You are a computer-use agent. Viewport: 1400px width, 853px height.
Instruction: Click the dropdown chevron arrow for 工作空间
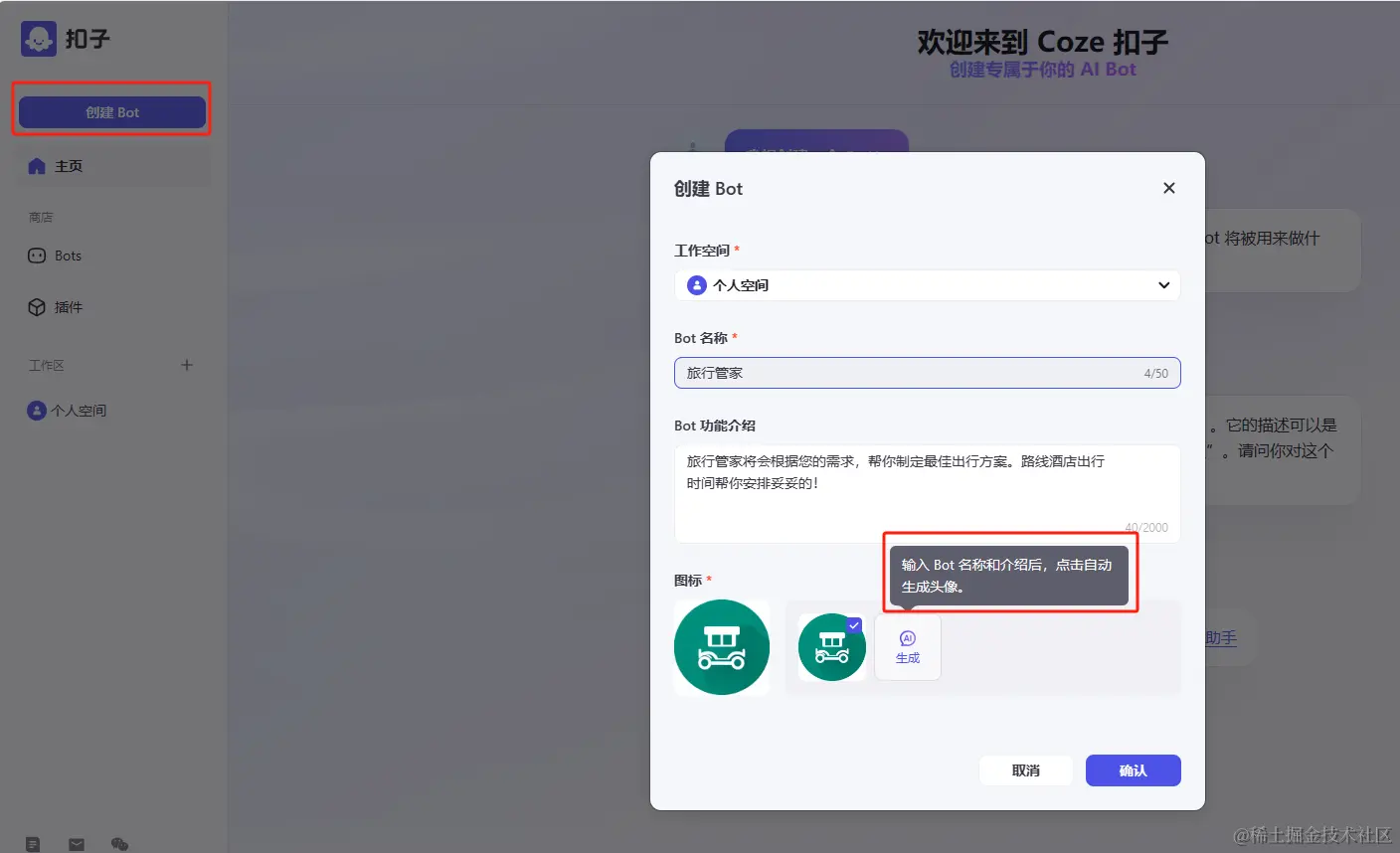[x=1164, y=285]
